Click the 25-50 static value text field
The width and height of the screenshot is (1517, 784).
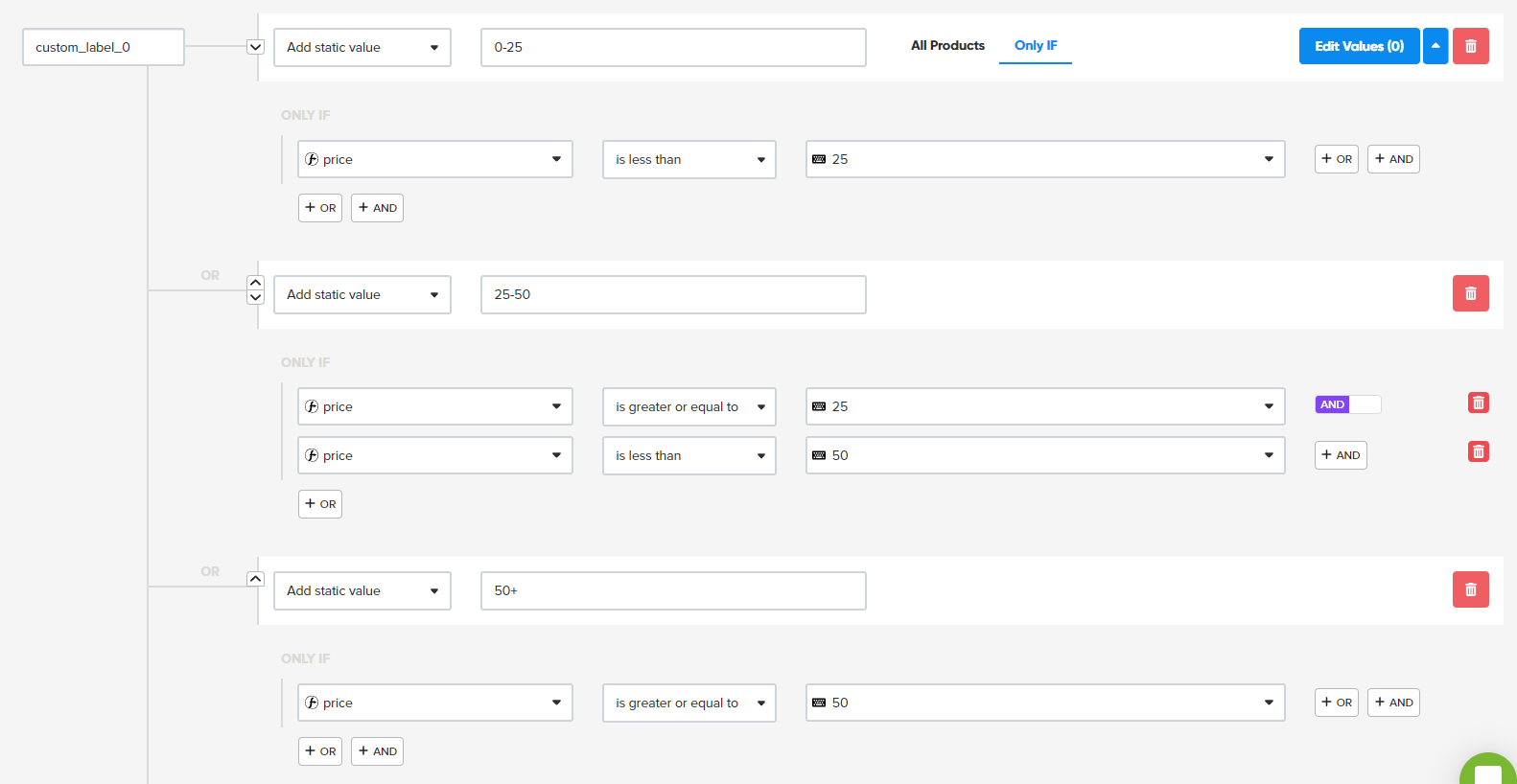click(x=672, y=294)
